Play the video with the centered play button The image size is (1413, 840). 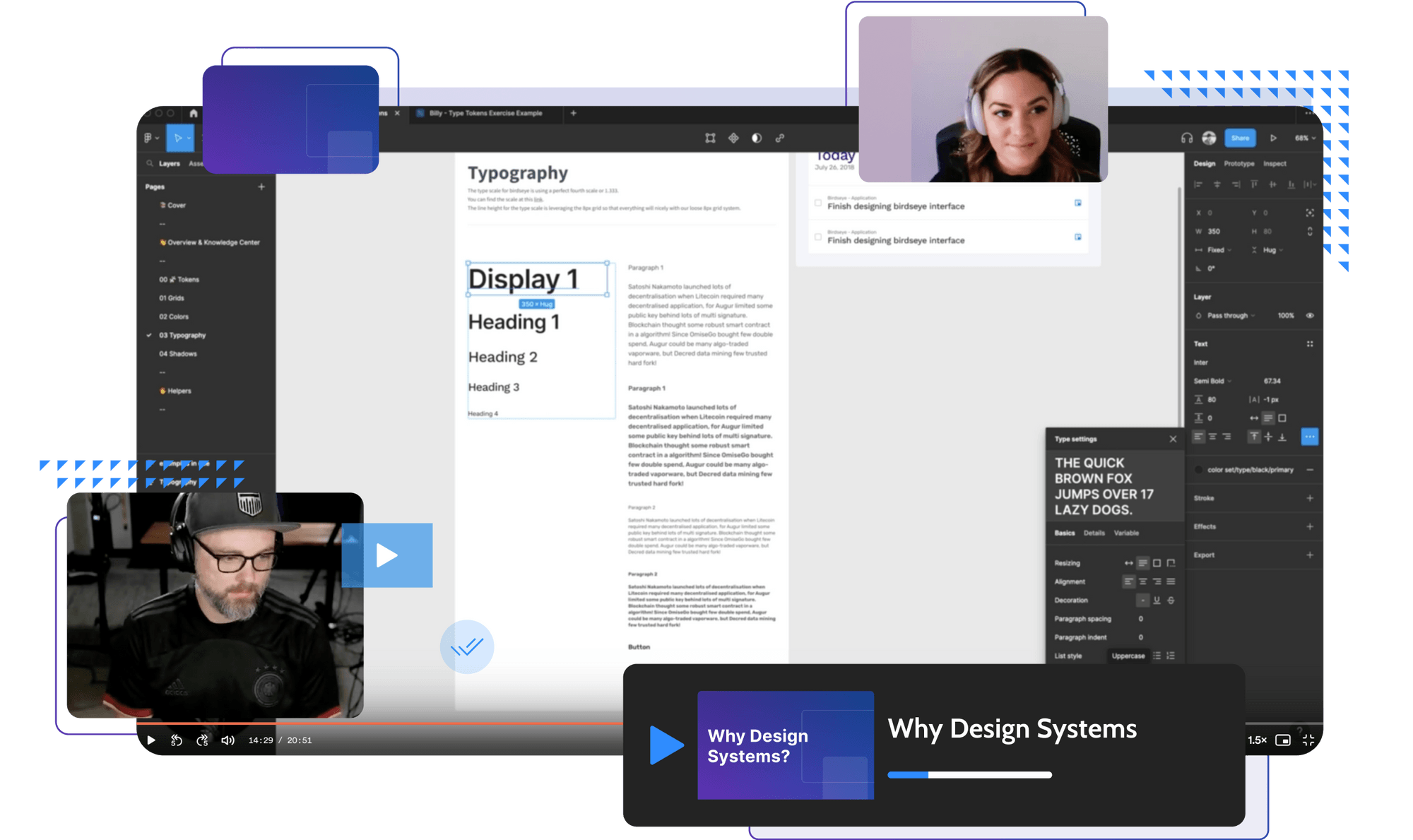(387, 556)
